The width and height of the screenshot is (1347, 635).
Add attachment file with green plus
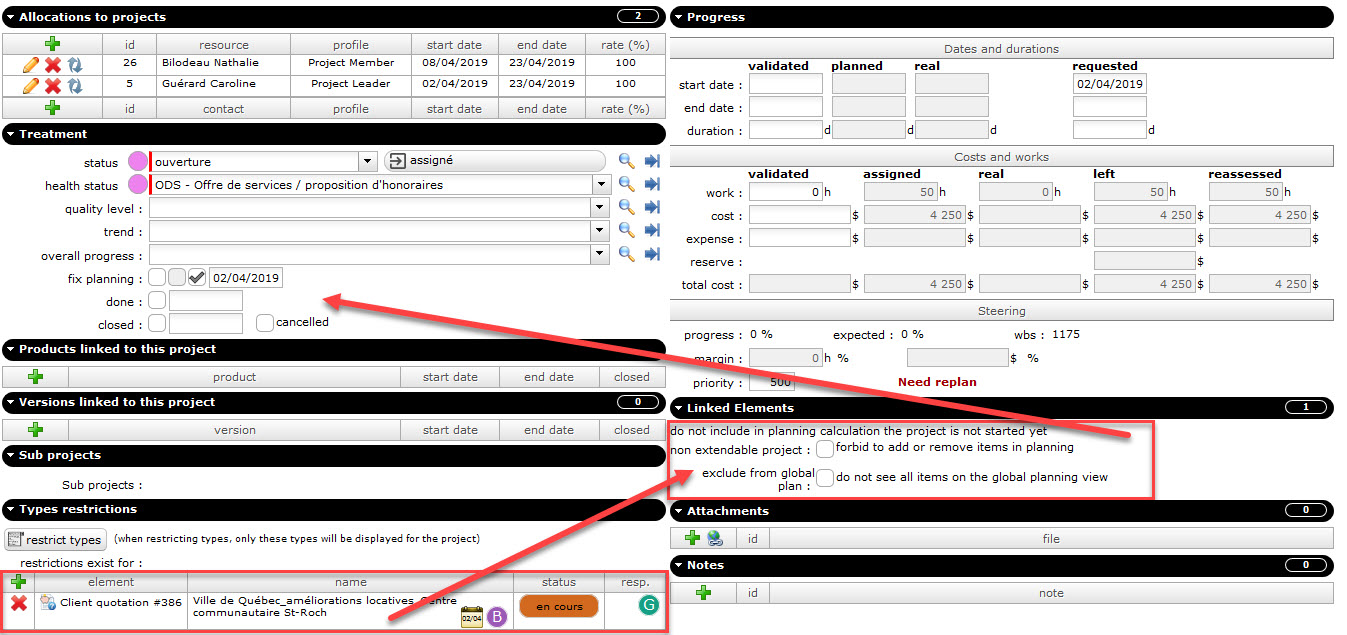point(692,539)
